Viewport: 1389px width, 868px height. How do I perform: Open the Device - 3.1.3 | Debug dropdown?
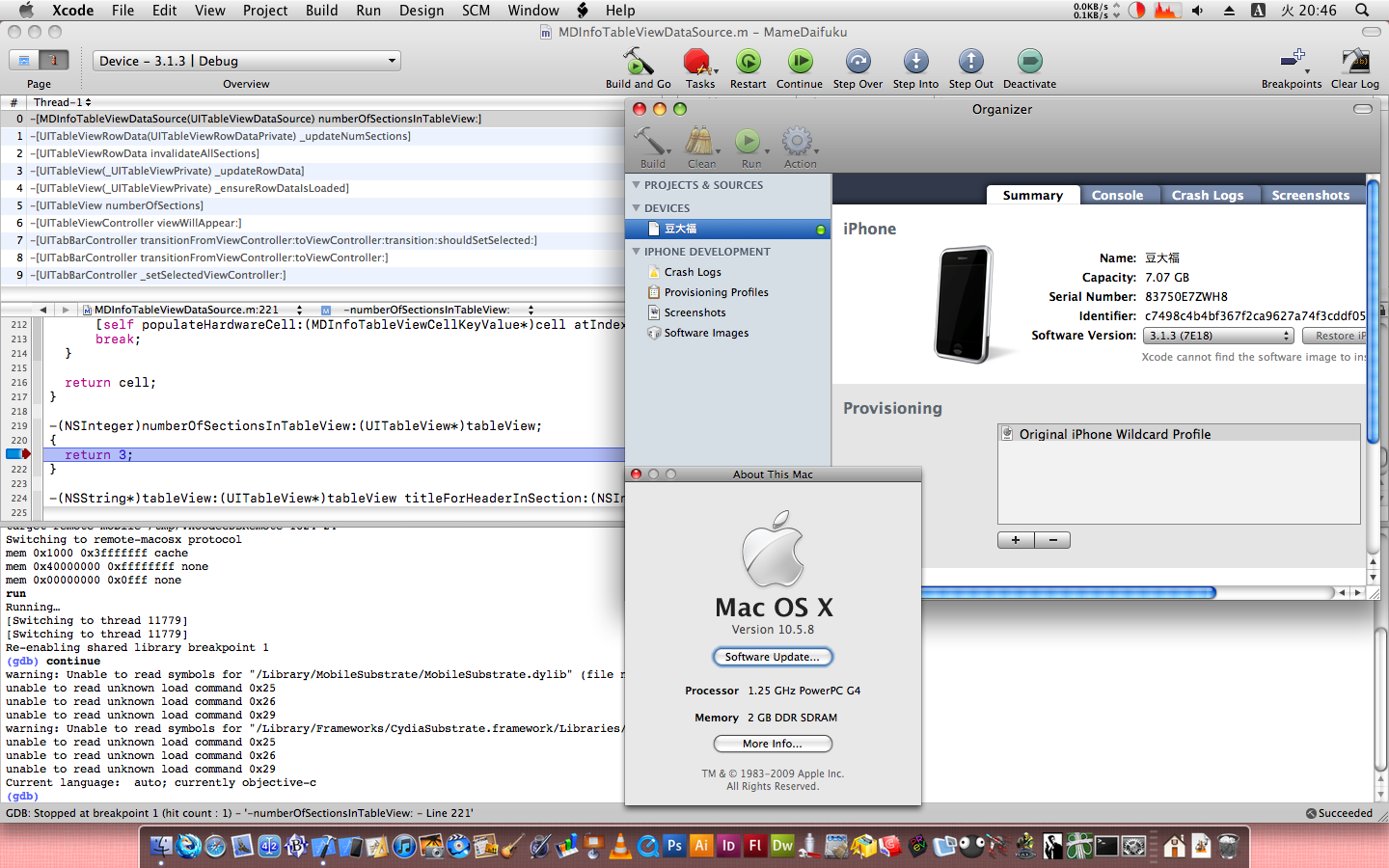[x=247, y=61]
